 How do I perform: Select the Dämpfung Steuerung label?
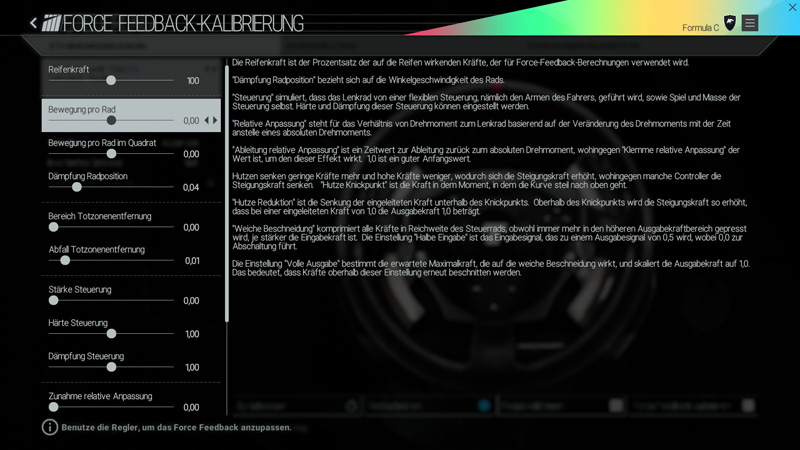coord(86,356)
